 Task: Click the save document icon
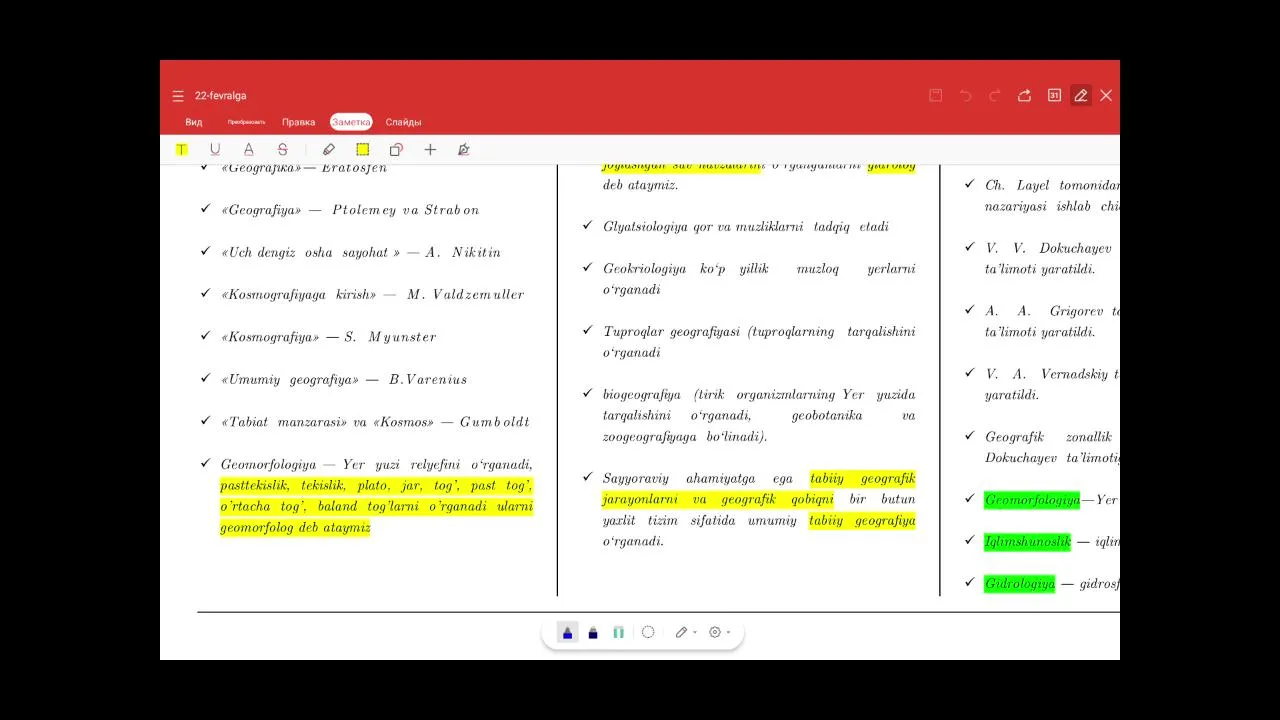tap(936, 95)
